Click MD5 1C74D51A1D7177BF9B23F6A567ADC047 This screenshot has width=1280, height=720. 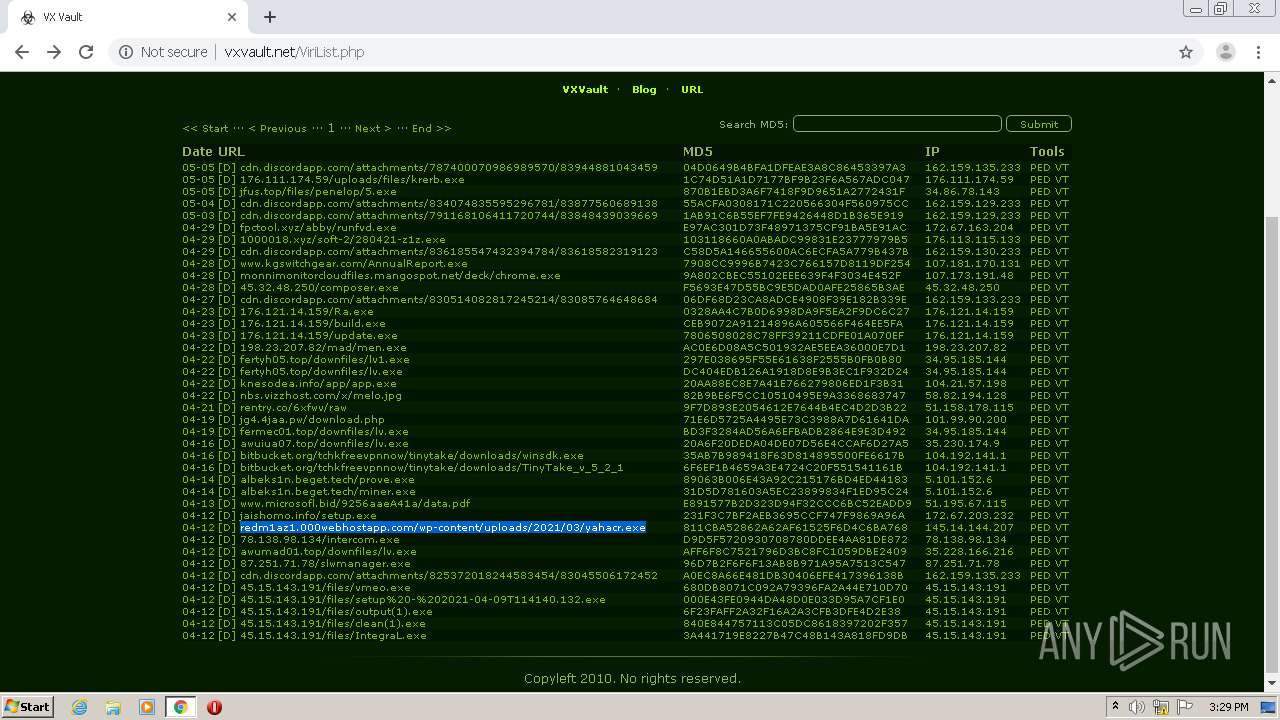pyautogui.click(x=796, y=180)
